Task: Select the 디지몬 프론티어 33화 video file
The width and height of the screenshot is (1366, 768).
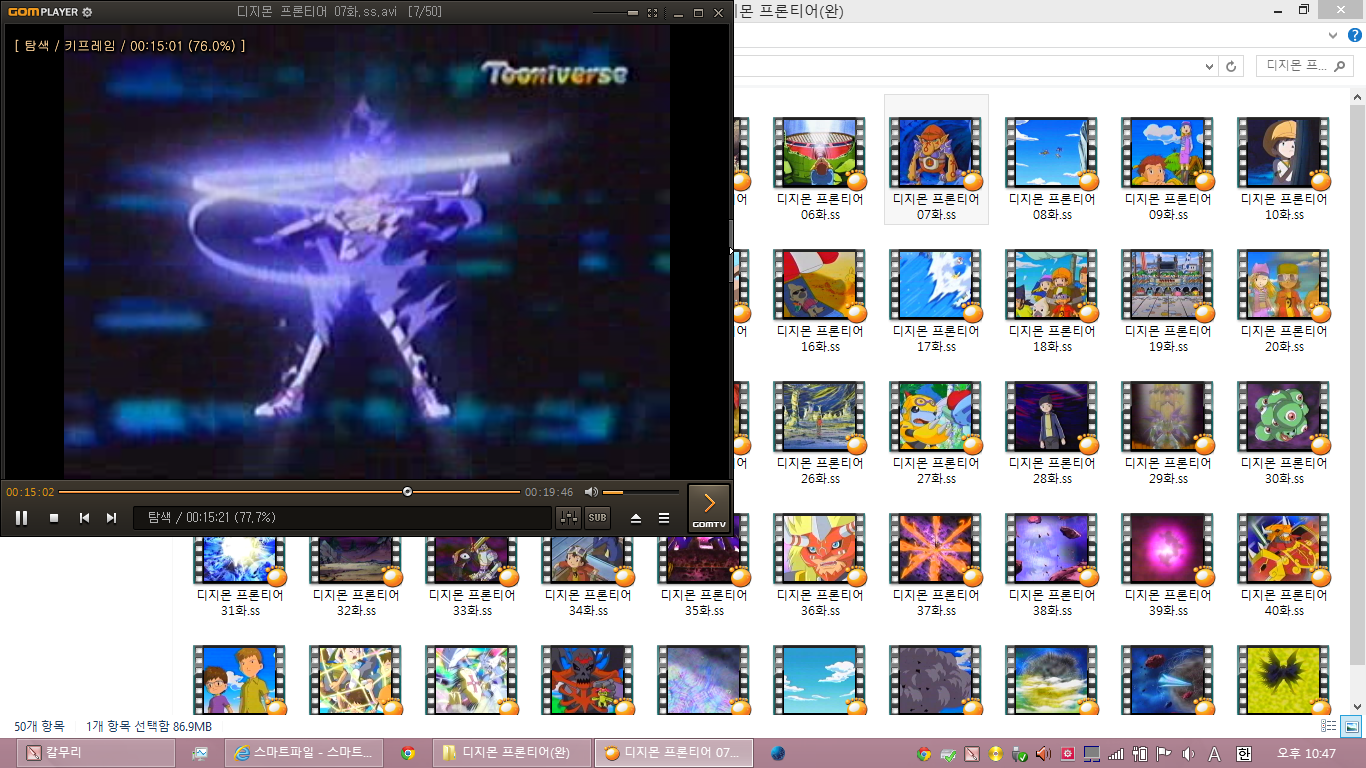Action: point(472,575)
